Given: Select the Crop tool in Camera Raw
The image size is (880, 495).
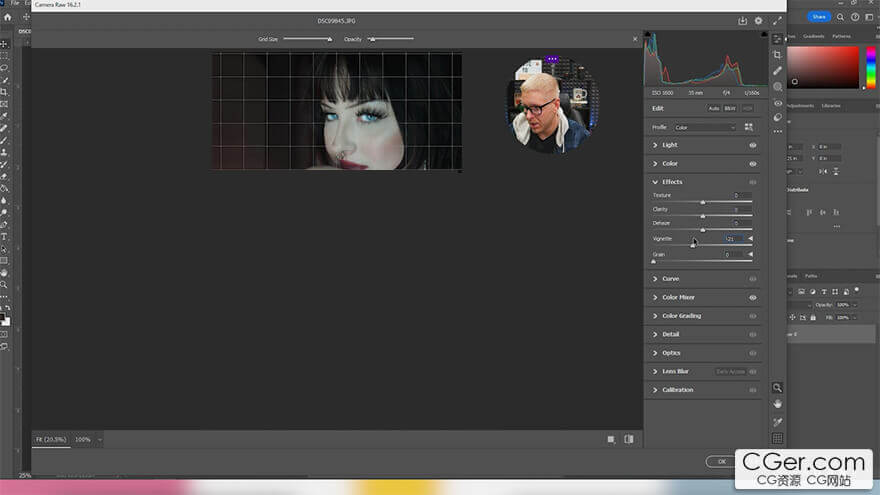Looking at the screenshot, I should coord(777,54).
